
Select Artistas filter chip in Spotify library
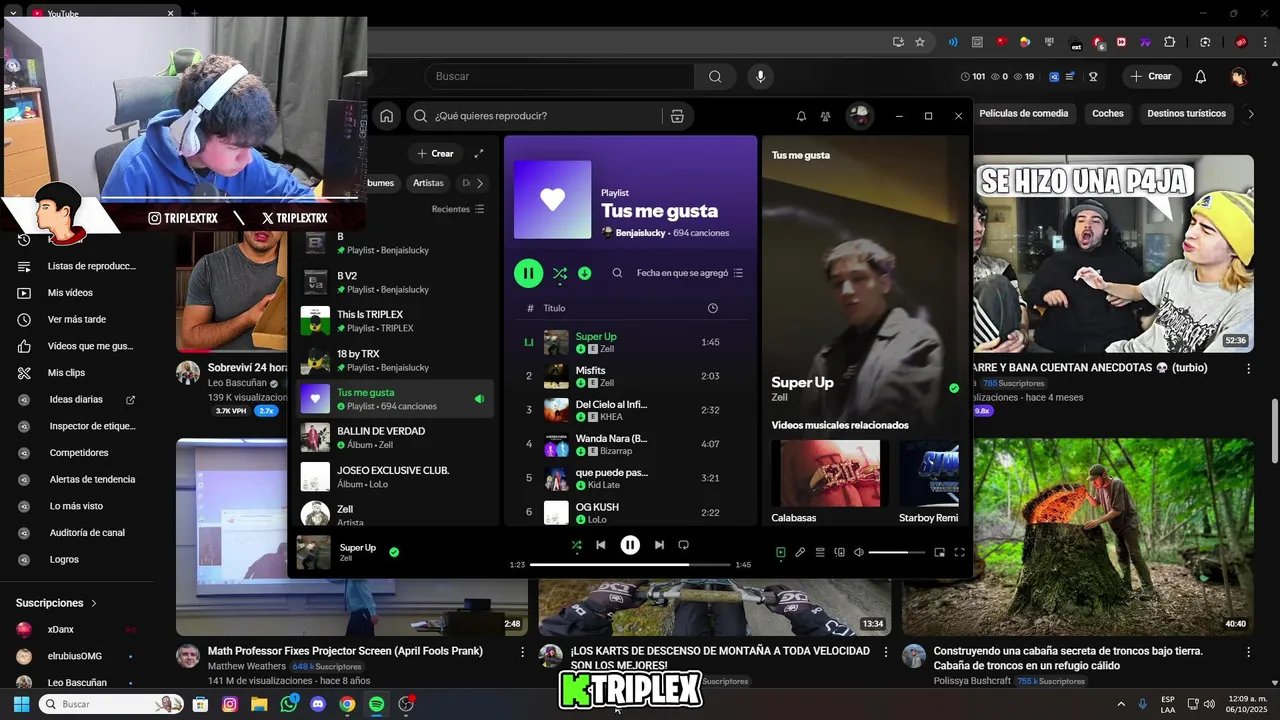tap(428, 183)
